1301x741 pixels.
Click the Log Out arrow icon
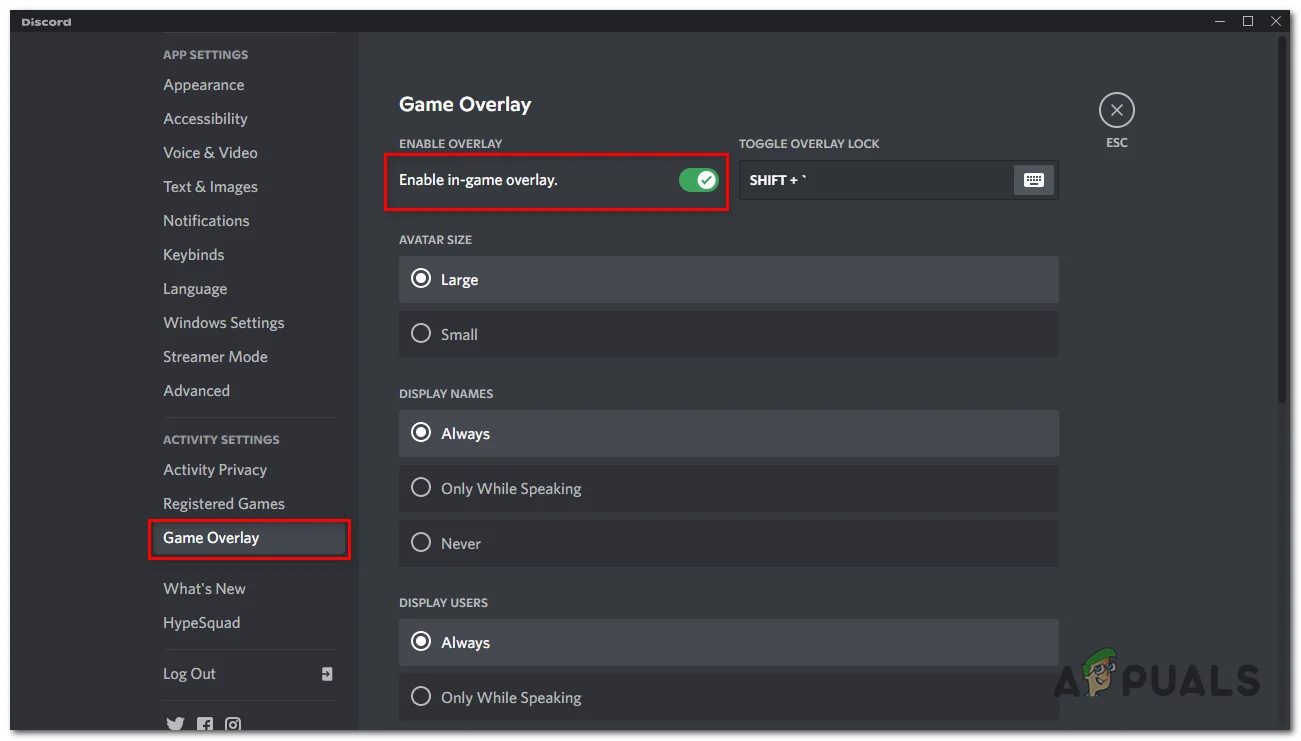click(327, 674)
